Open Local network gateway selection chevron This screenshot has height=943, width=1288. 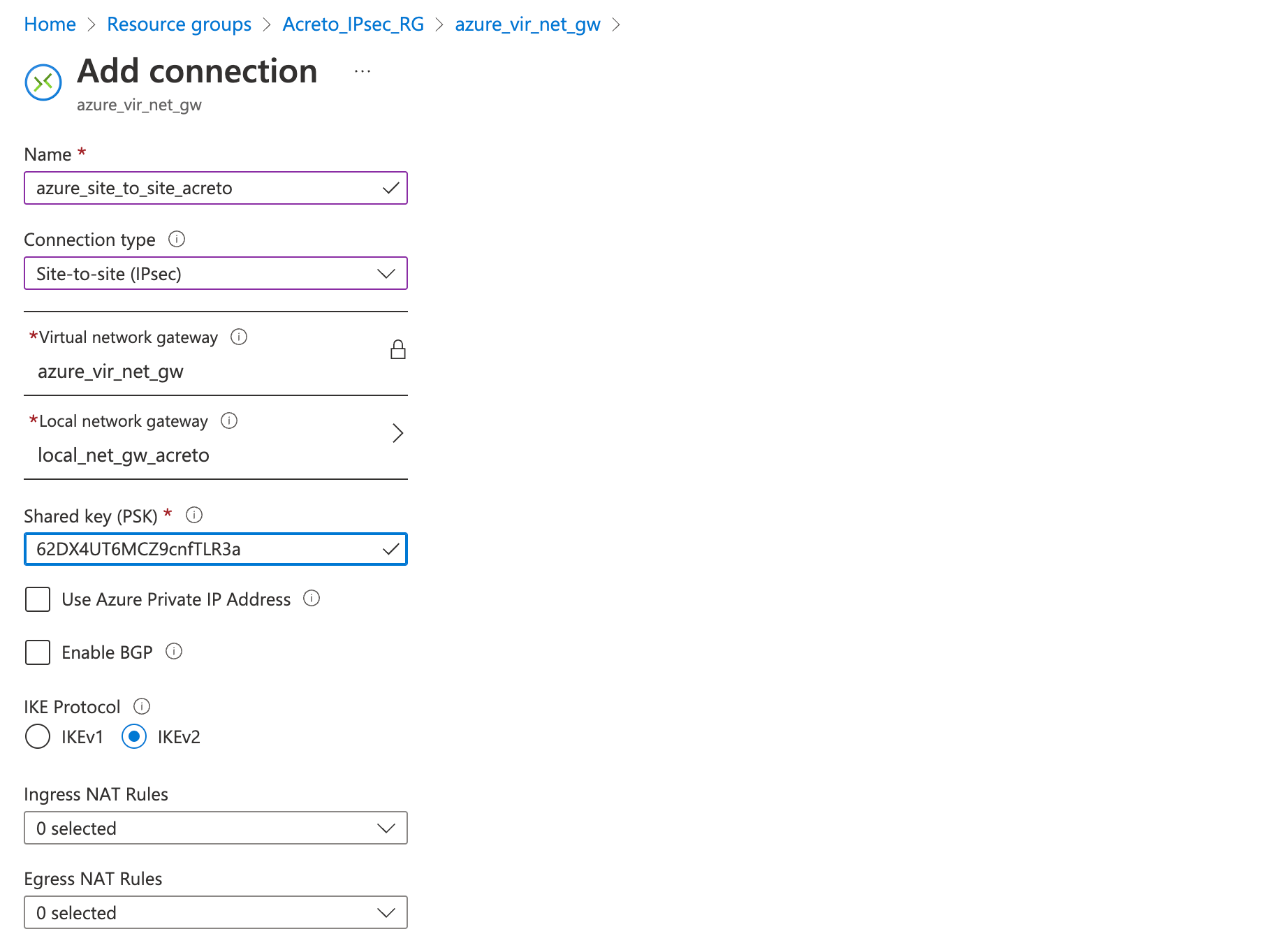[398, 433]
